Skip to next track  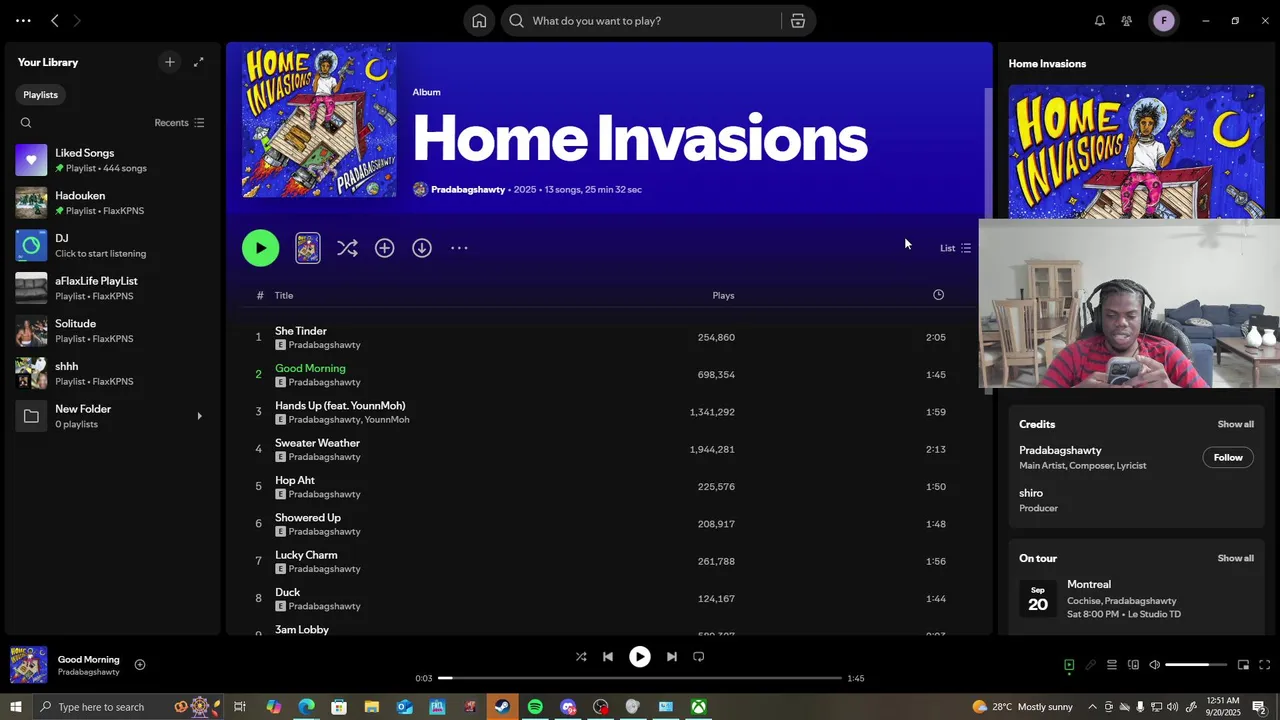click(x=672, y=657)
